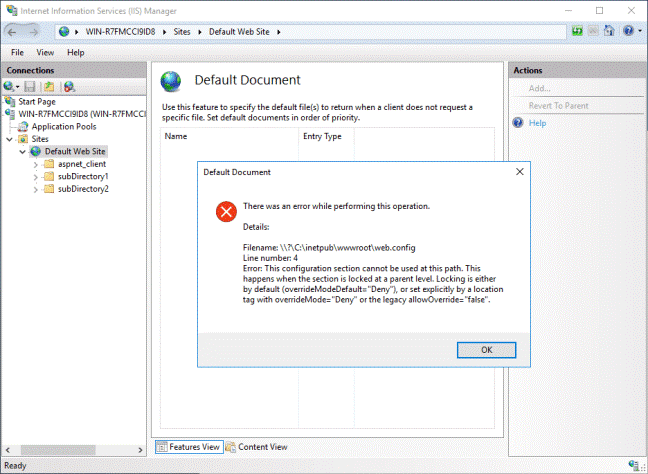
Task: Switch to the Features View tab
Action: click(189, 447)
